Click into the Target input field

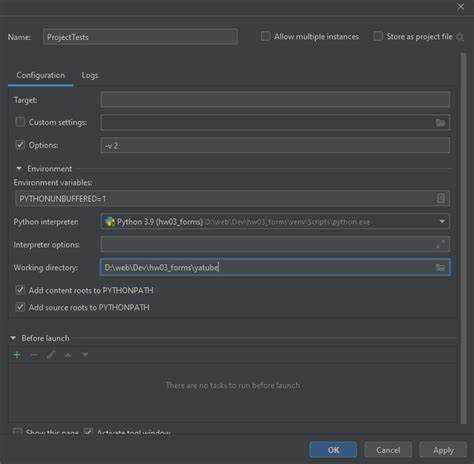click(x=275, y=99)
